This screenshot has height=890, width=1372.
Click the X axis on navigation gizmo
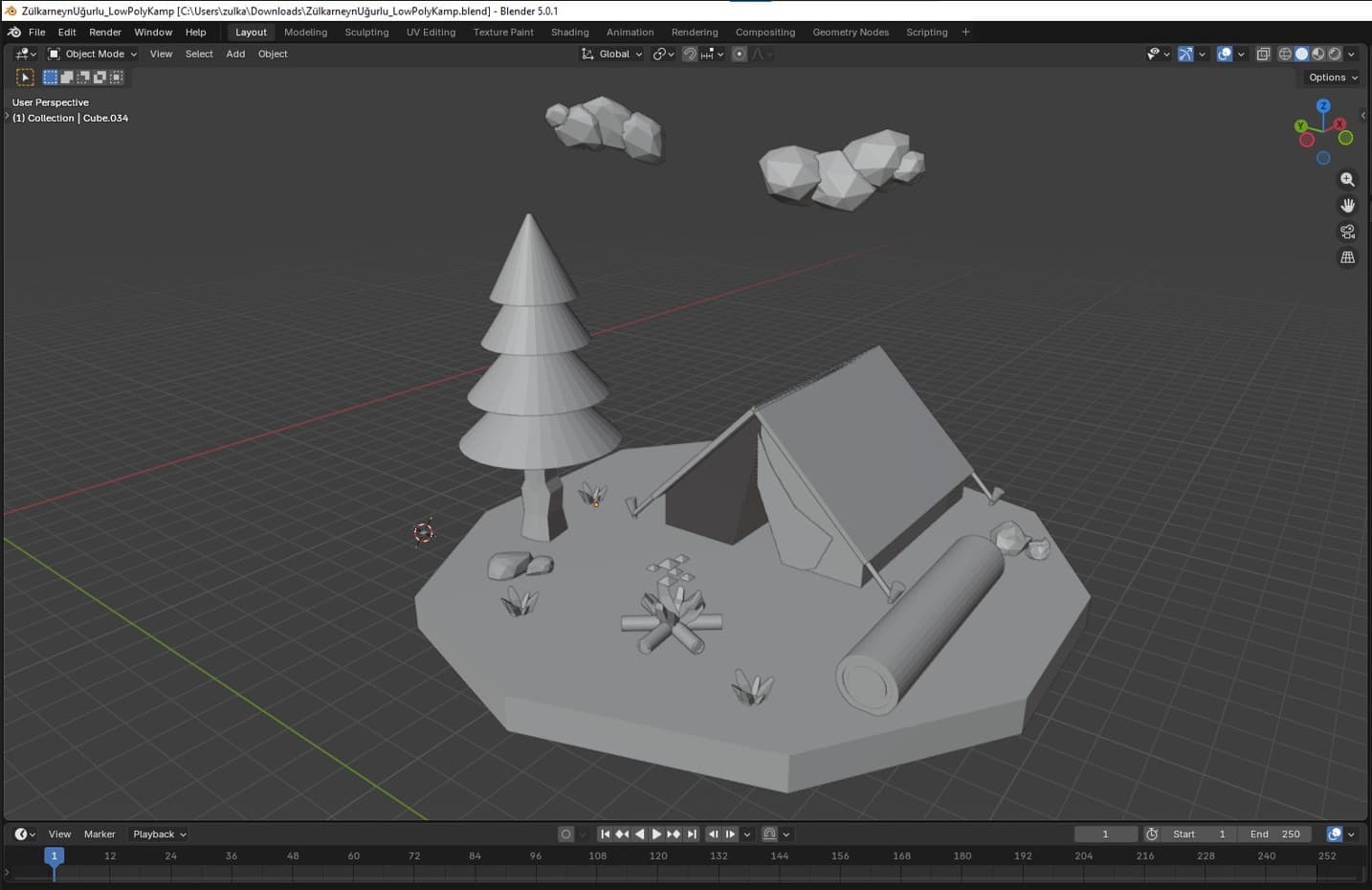pos(1339,124)
